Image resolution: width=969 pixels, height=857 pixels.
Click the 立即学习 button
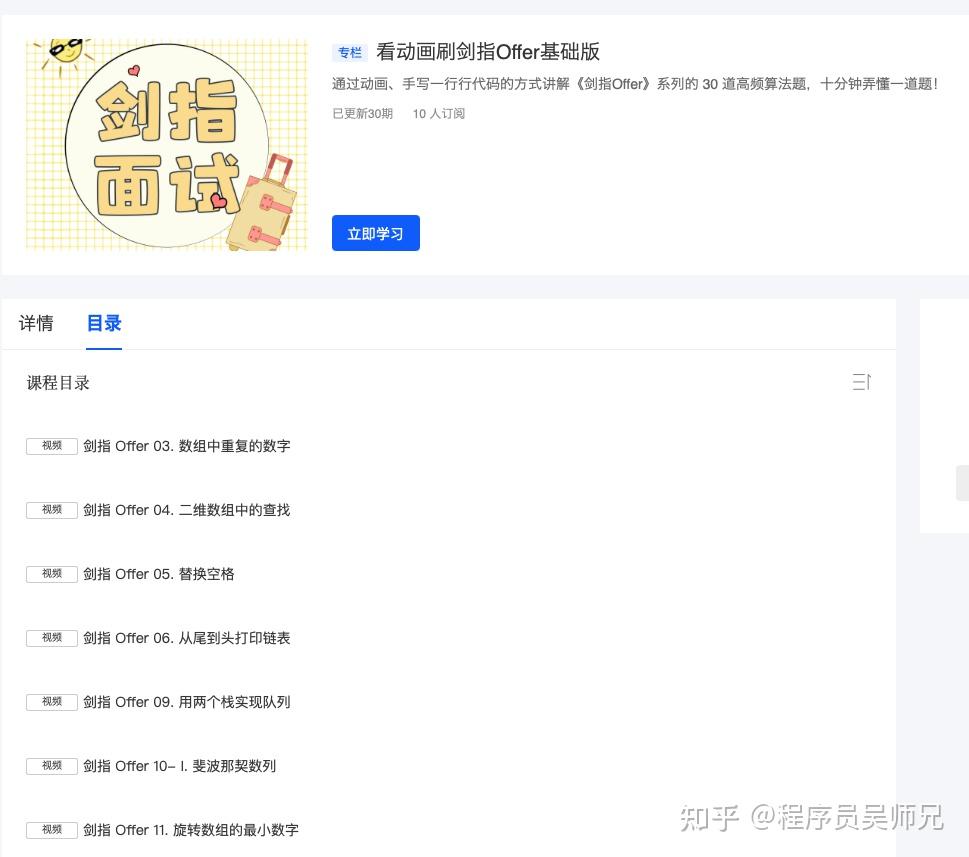(x=375, y=233)
